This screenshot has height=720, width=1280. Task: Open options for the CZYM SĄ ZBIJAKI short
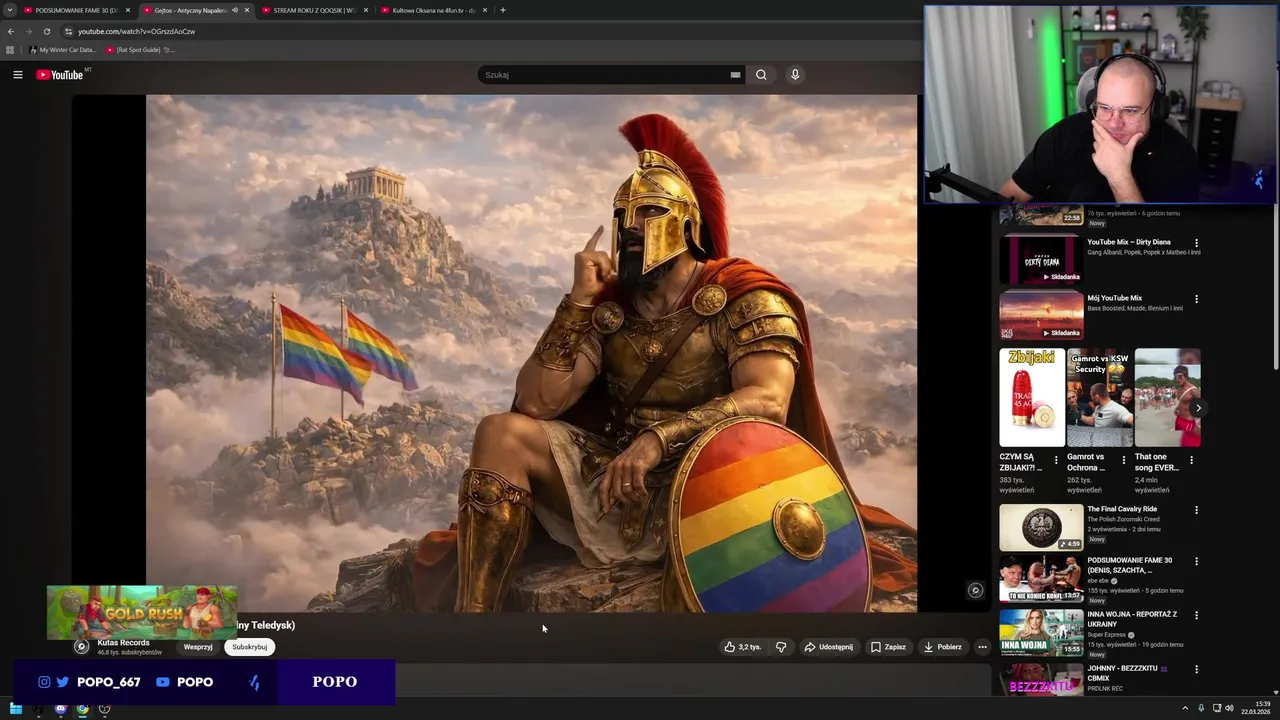click(1056, 460)
